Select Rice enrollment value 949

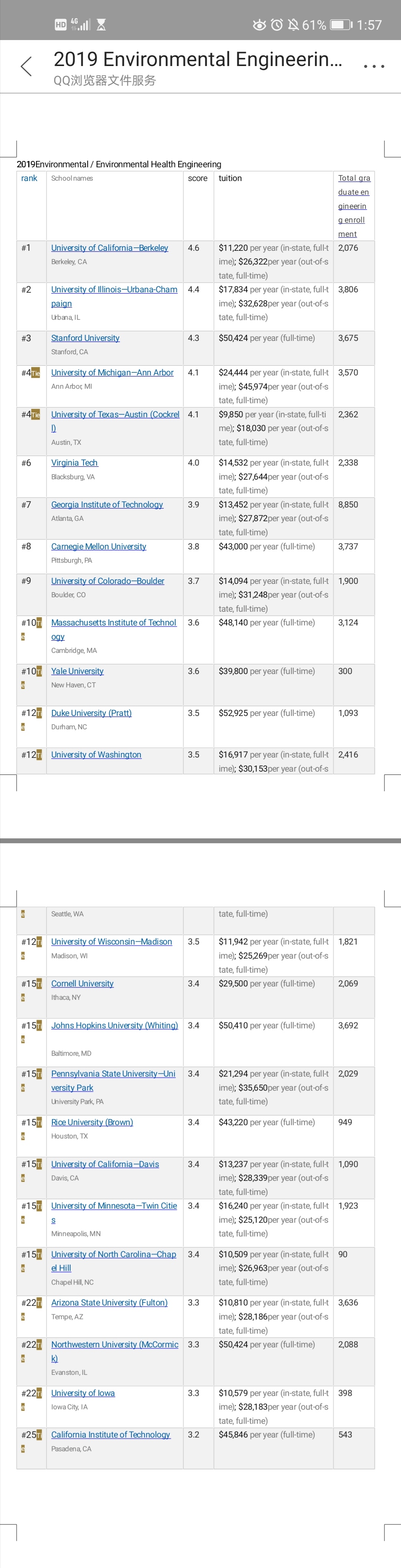pos(345,1122)
